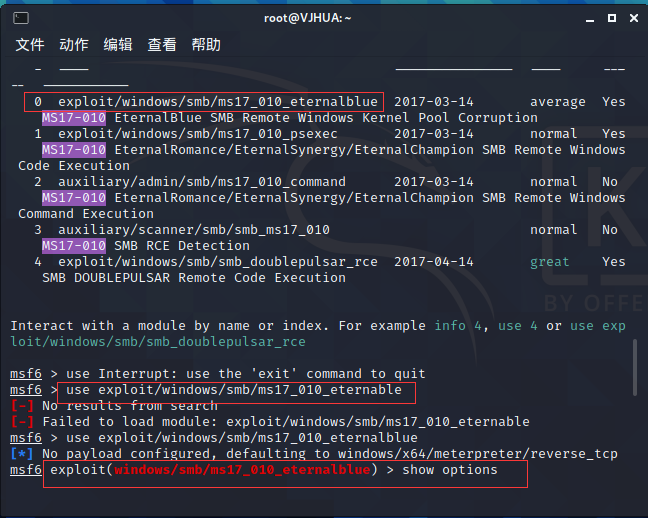Open the 动作 menu
The width and height of the screenshot is (648, 518).
click(x=74, y=45)
